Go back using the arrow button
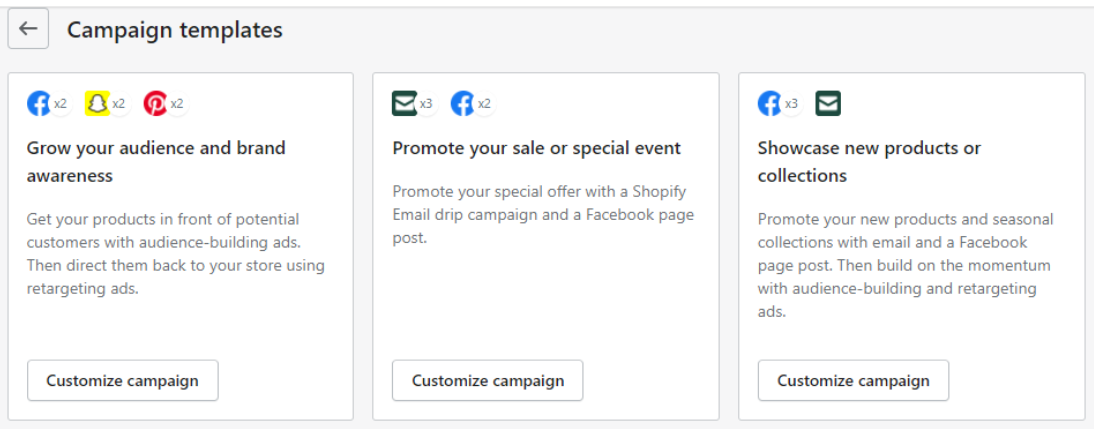The width and height of the screenshot is (1094, 429). [28, 29]
